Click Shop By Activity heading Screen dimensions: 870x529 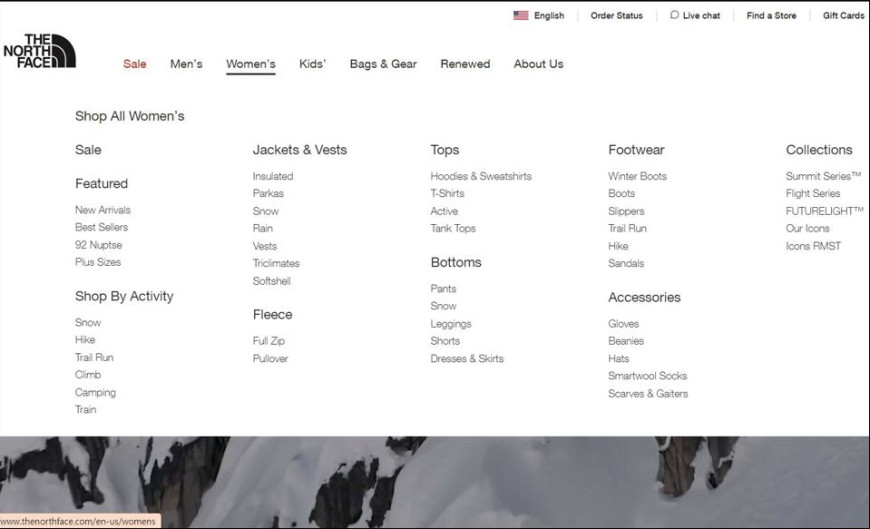tap(124, 296)
